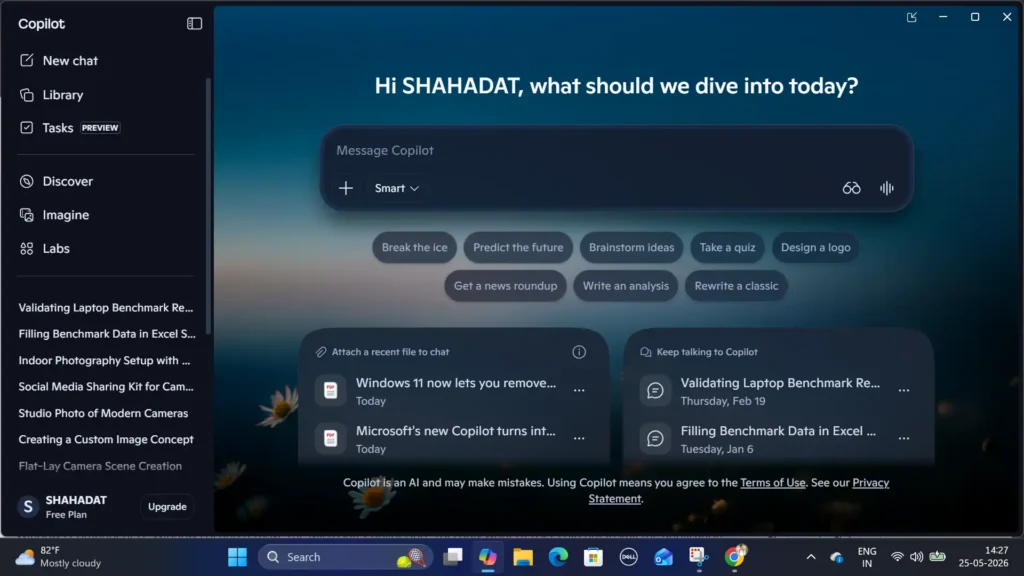The image size is (1024, 576).
Task: Open 'Creating a Custom Image Concept' chat
Action: [106, 440]
